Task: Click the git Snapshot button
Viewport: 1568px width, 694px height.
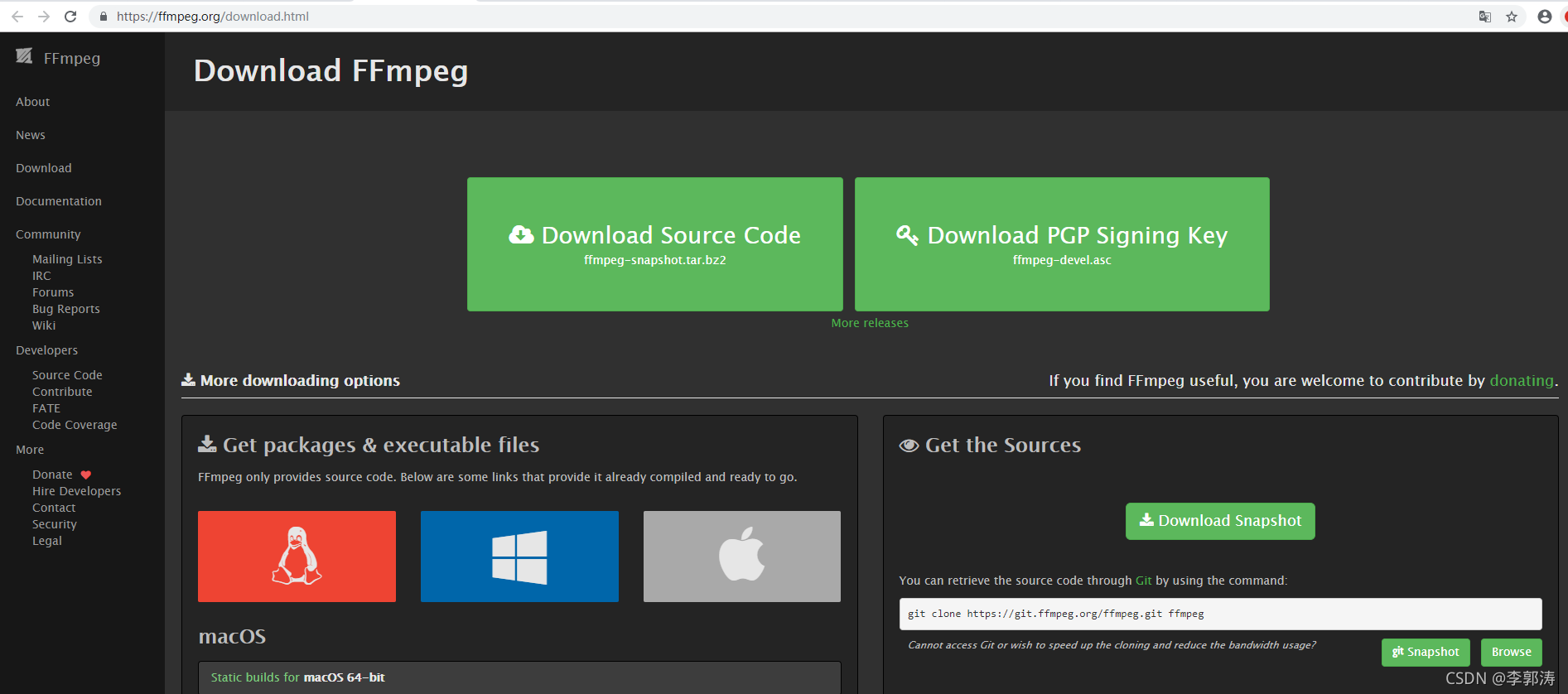Action: [x=1426, y=653]
